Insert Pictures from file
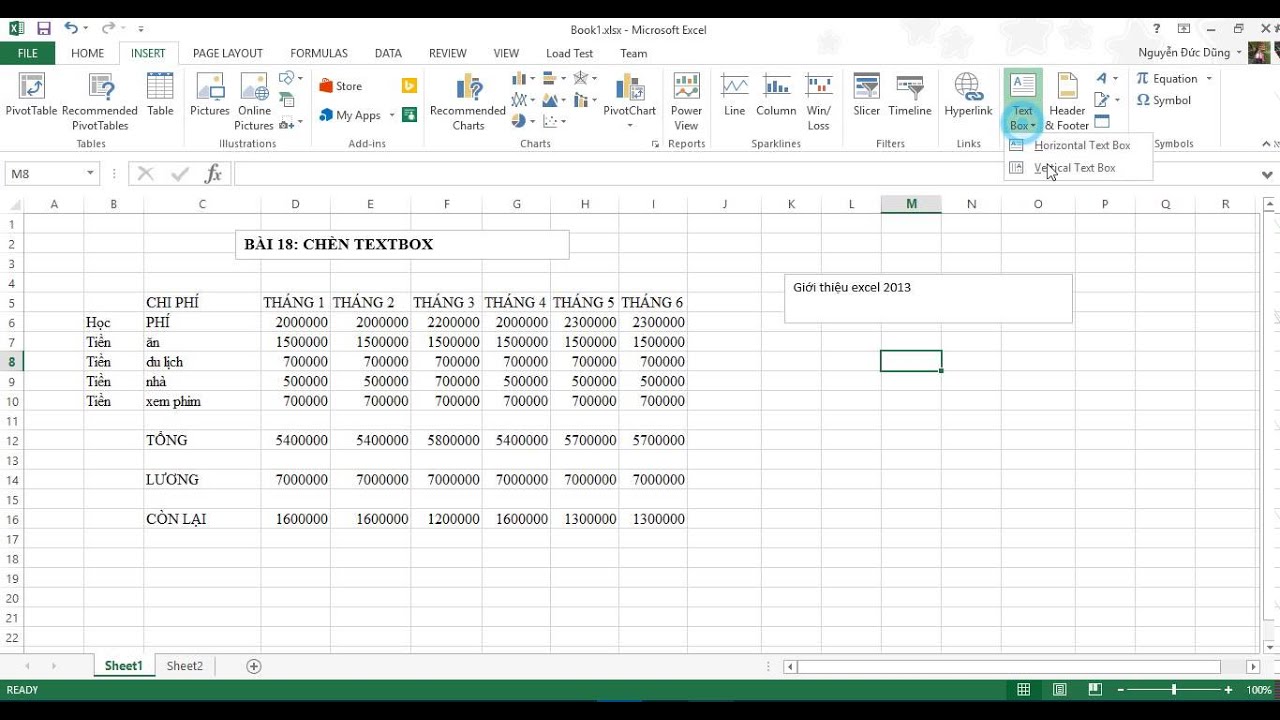Image resolution: width=1280 pixels, height=720 pixels. [x=210, y=96]
